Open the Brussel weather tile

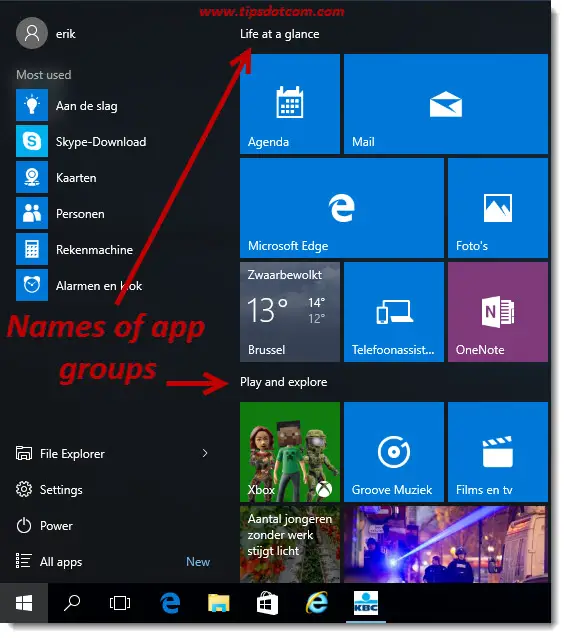pos(290,312)
